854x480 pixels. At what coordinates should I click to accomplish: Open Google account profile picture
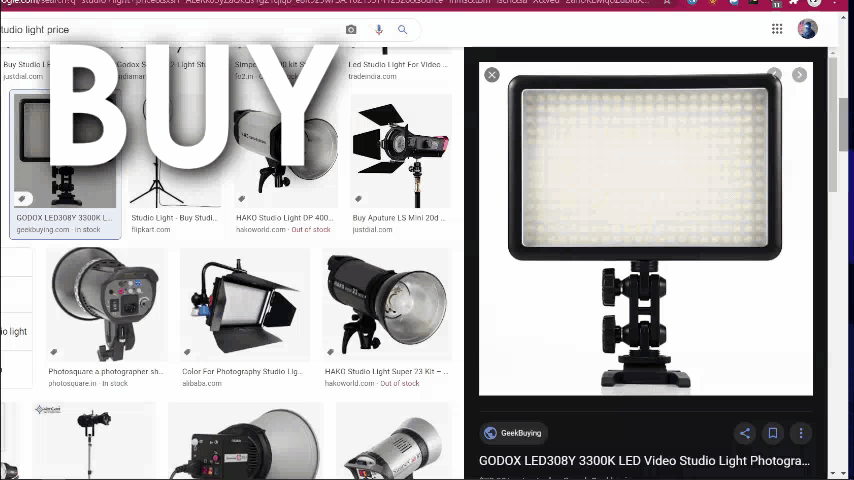click(807, 29)
